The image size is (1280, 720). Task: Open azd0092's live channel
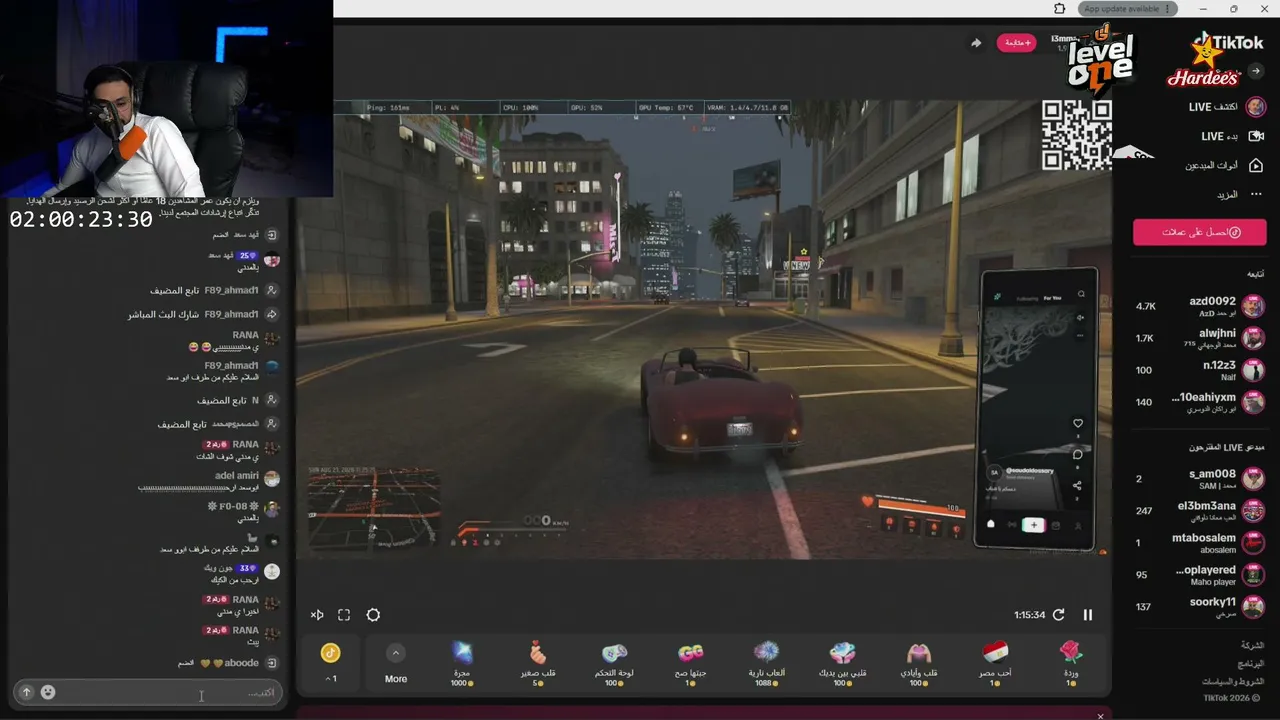tap(1200, 306)
